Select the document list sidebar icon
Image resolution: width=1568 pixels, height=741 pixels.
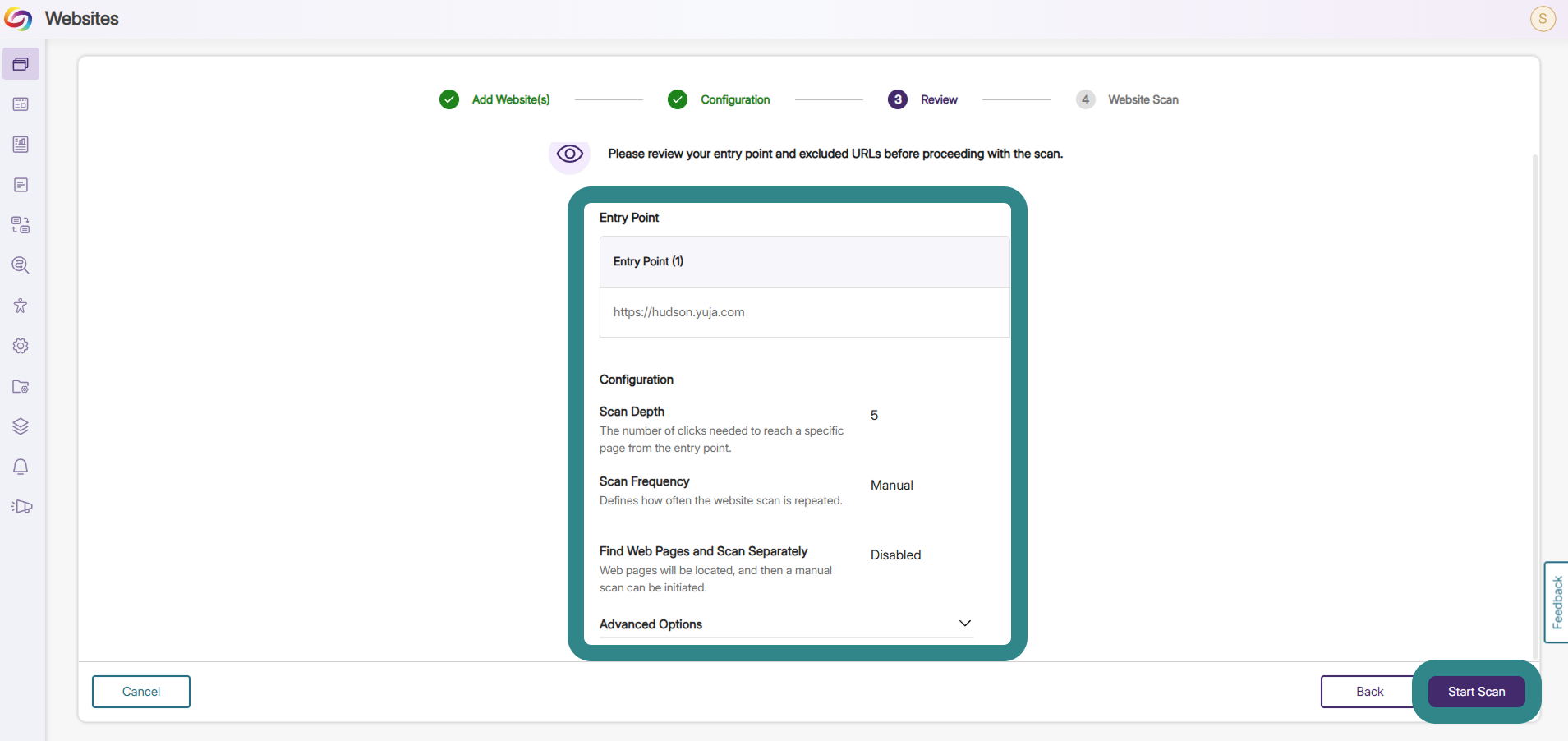coord(21,185)
